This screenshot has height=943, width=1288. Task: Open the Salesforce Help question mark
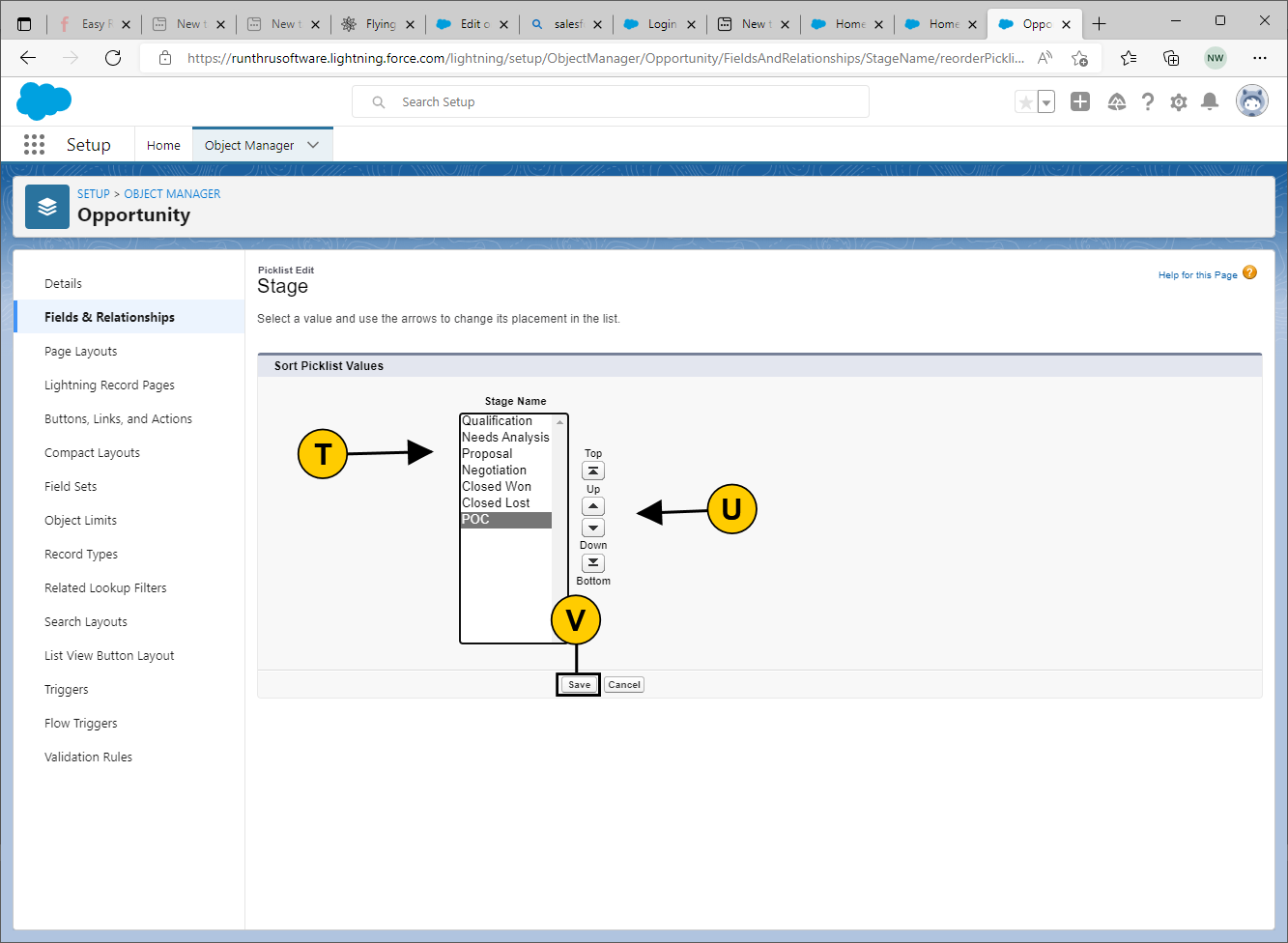click(1148, 102)
